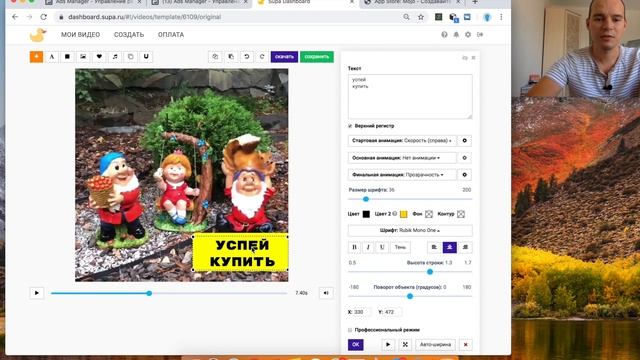640x360 pixels.
Task: Open Стартовая анимация dropdown
Action: [x=402, y=140]
